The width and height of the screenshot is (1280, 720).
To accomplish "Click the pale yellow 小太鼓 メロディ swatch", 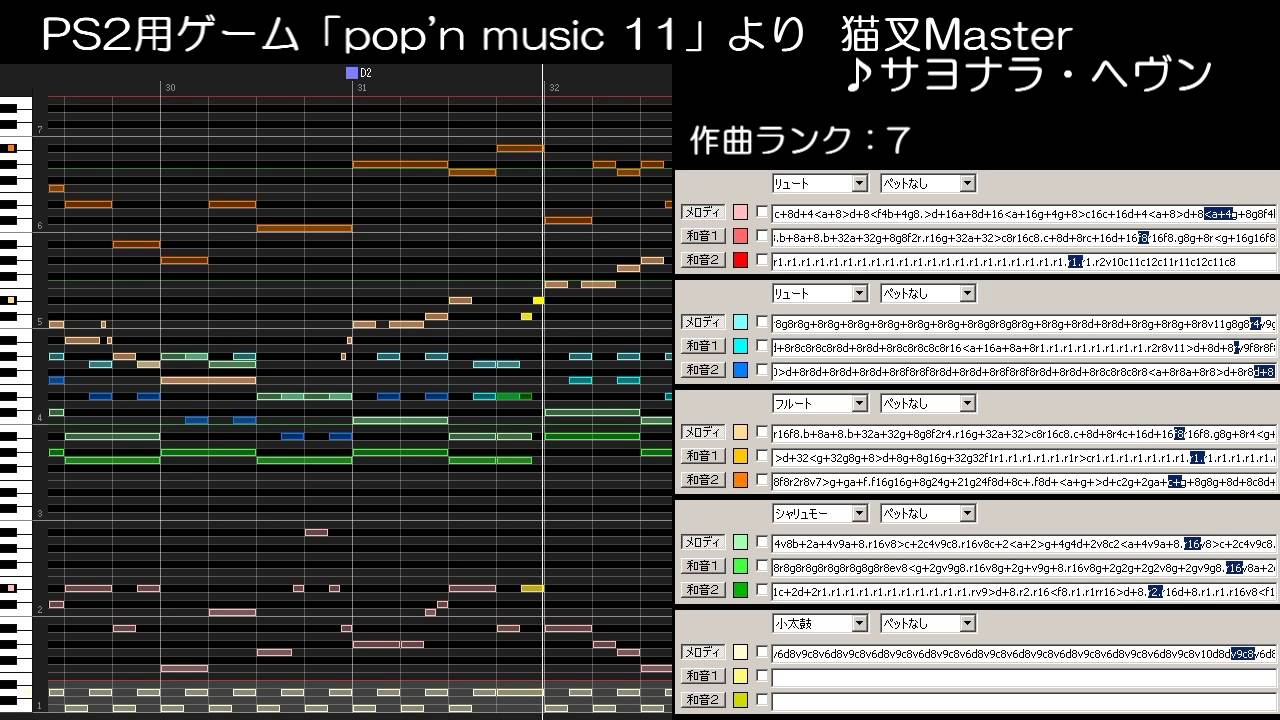I will 740,652.
